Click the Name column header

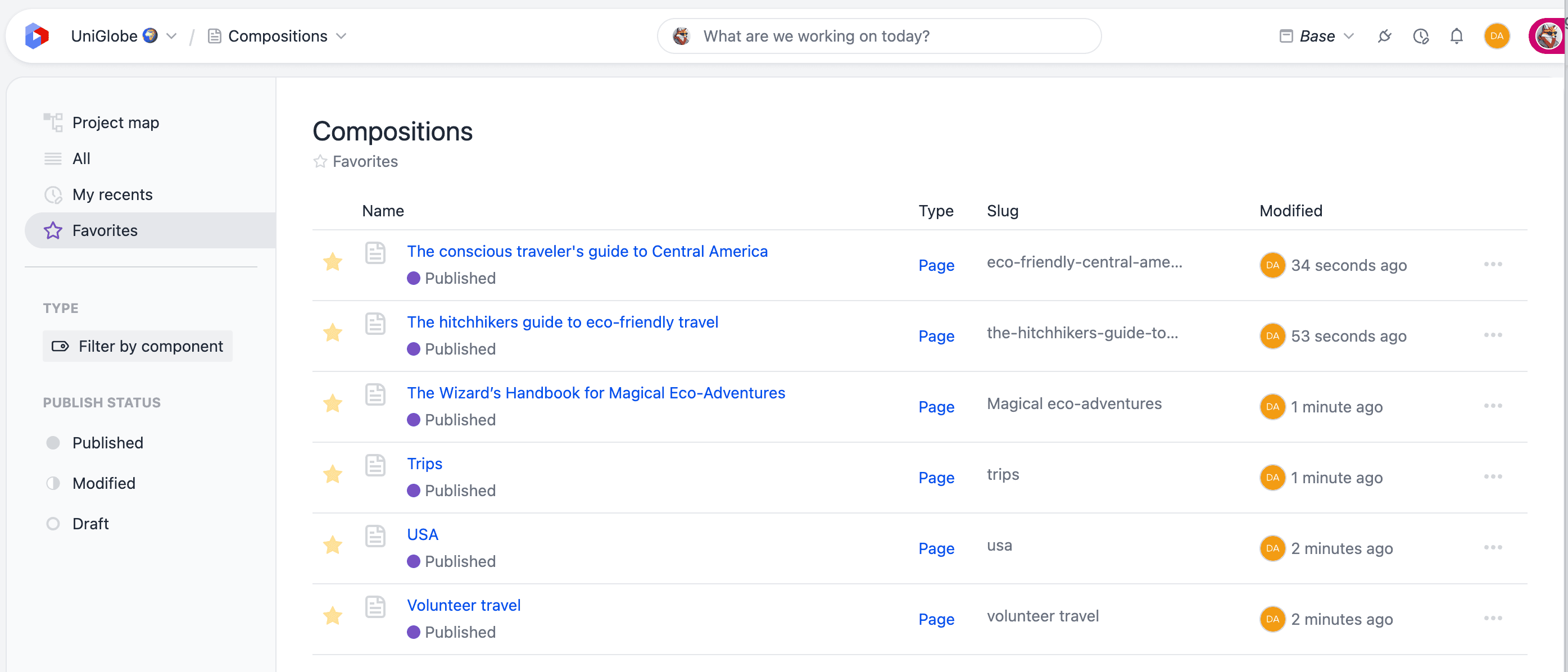(x=383, y=210)
